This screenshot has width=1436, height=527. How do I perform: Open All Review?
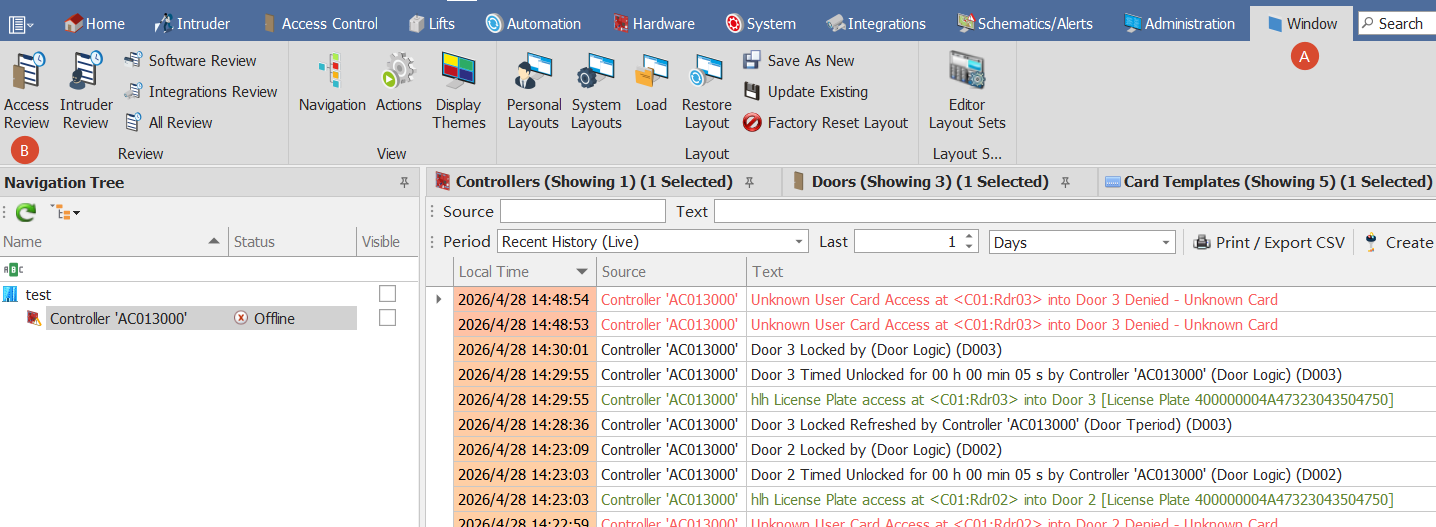pos(168,123)
